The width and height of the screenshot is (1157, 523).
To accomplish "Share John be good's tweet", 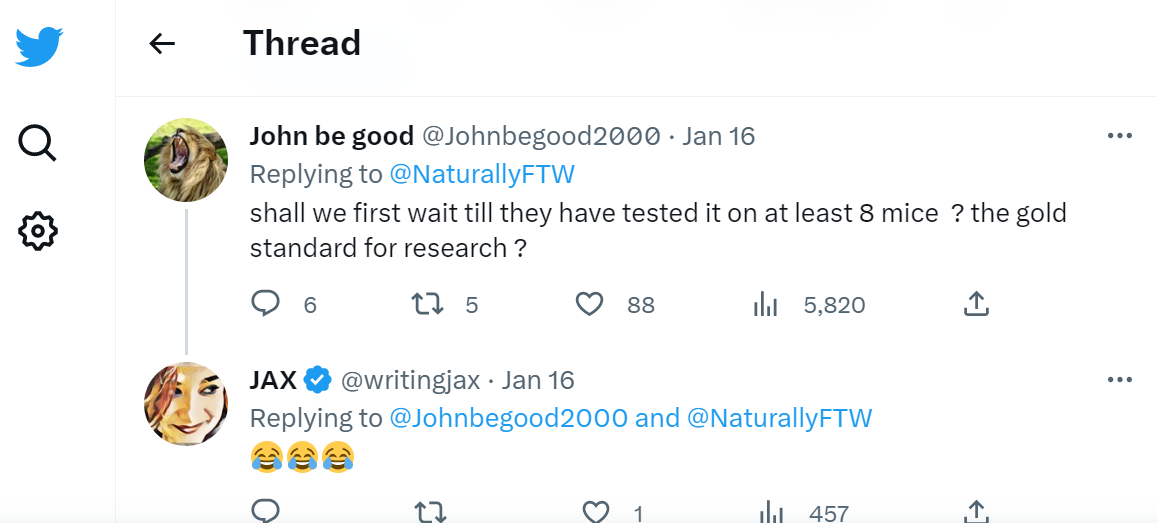I will point(976,303).
